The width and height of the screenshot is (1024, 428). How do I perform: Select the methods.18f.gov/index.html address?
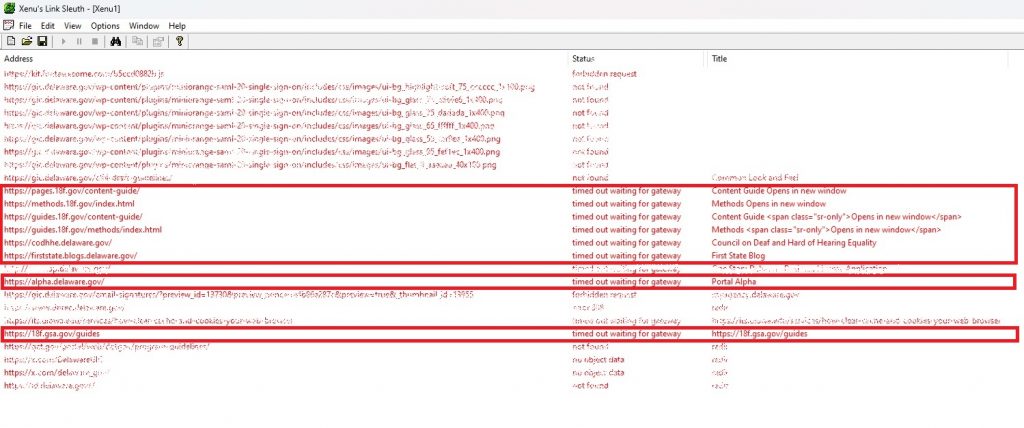pos(69,204)
